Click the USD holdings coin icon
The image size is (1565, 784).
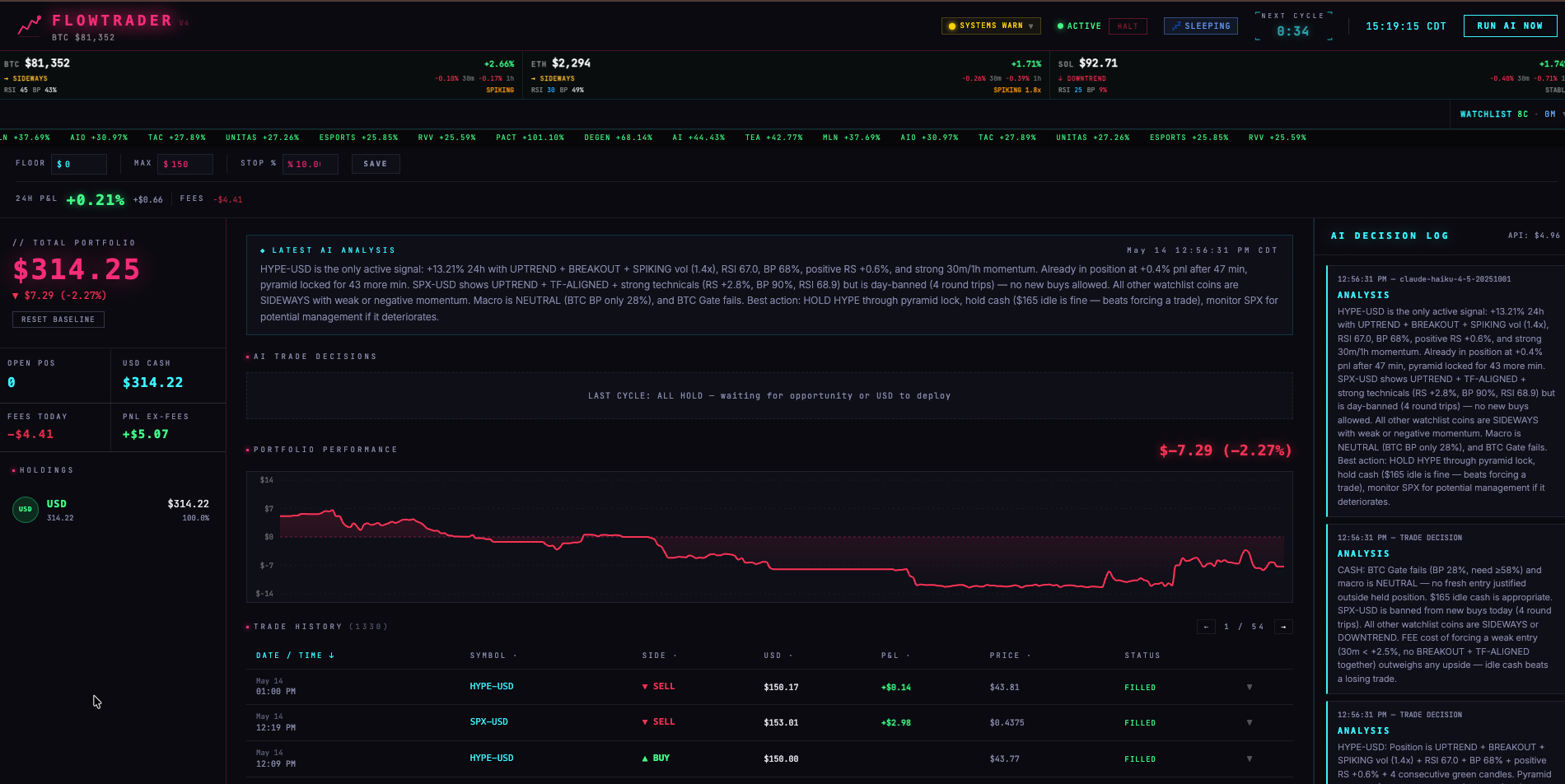pyautogui.click(x=26, y=510)
